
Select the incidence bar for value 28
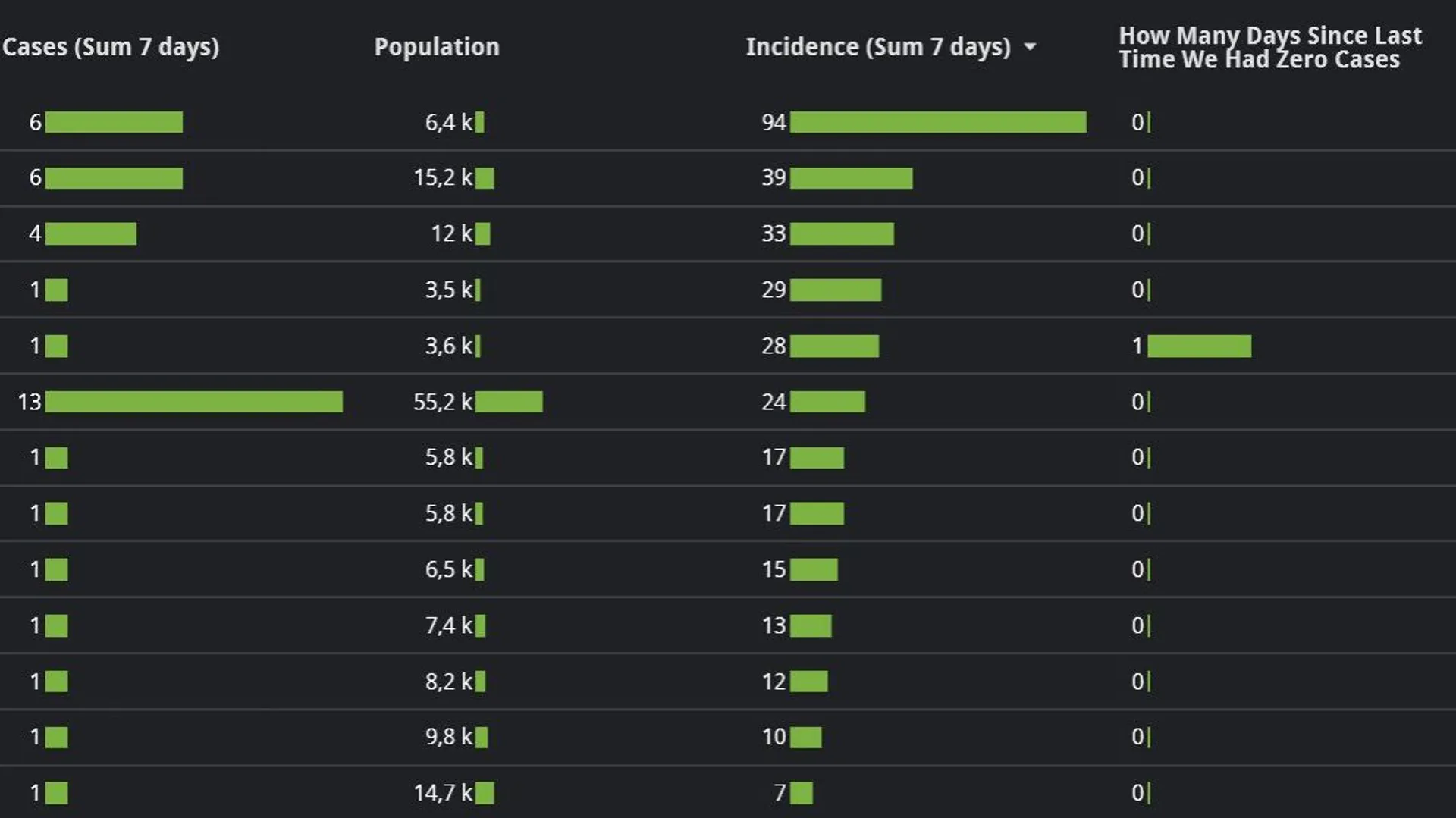pos(834,346)
